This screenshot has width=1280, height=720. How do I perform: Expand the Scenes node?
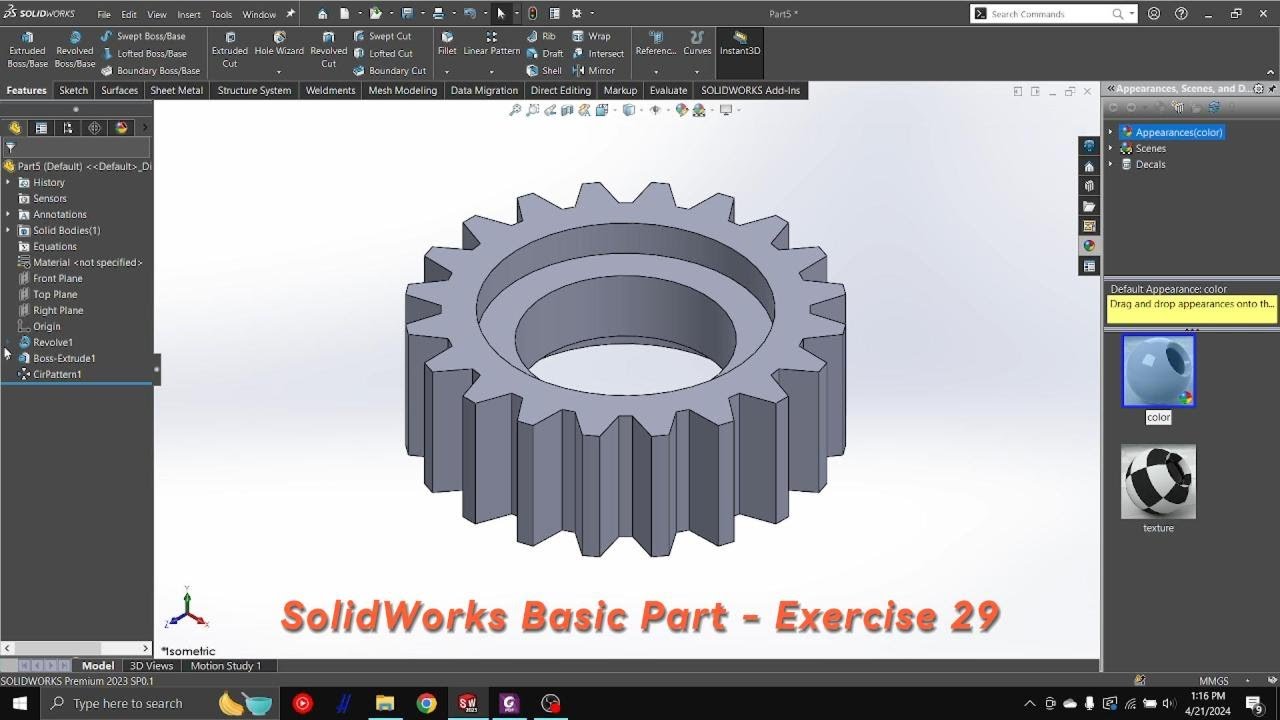pos(1110,148)
